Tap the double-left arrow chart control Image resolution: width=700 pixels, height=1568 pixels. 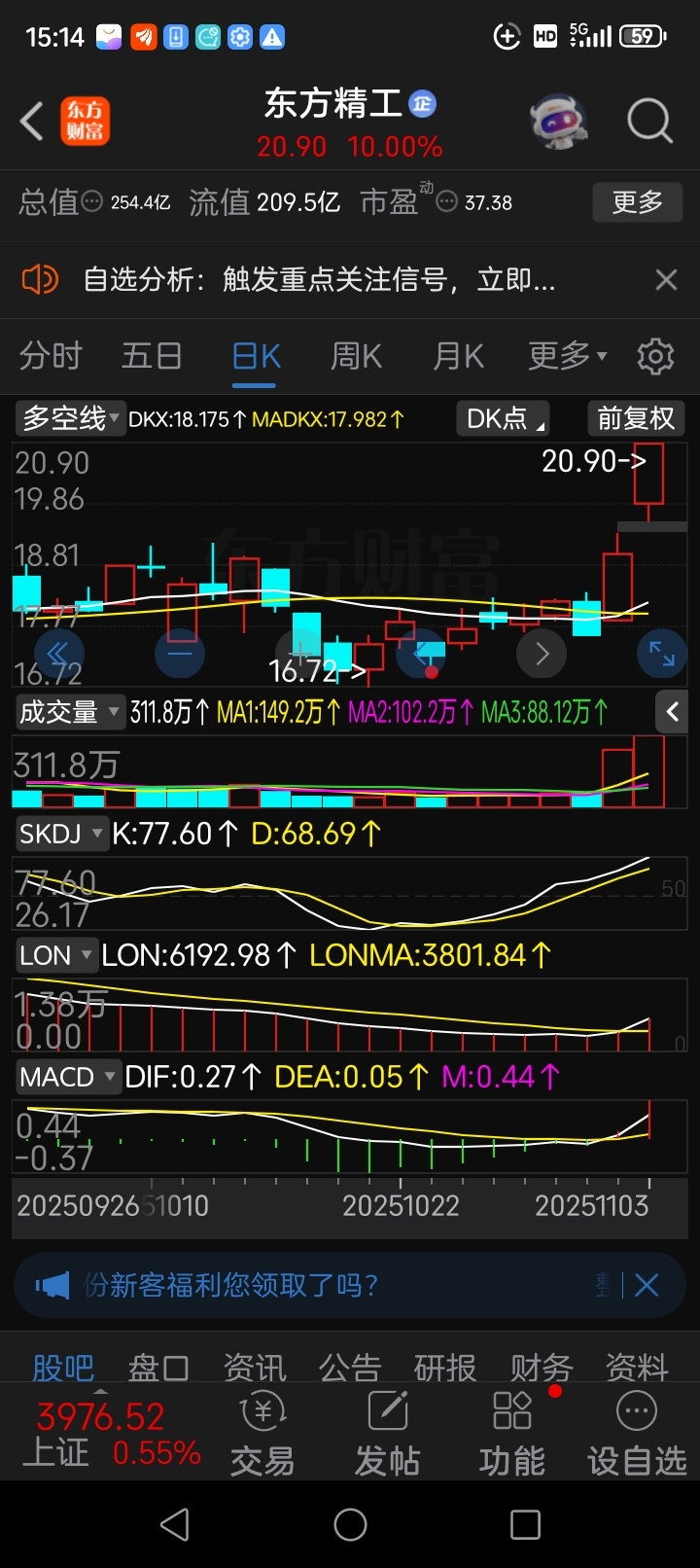(x=58, y=653)
